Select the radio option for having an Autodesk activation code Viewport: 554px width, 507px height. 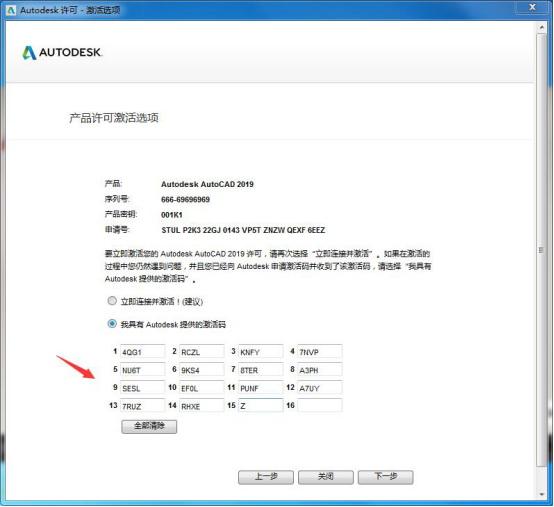[112, 324]
